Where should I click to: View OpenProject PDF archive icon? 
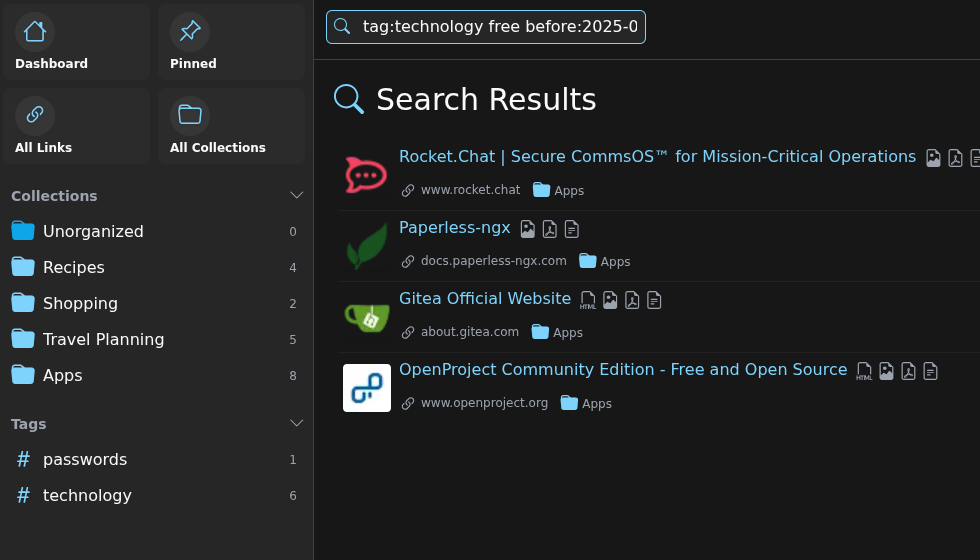pyautogui.click(x=908, y=371)
